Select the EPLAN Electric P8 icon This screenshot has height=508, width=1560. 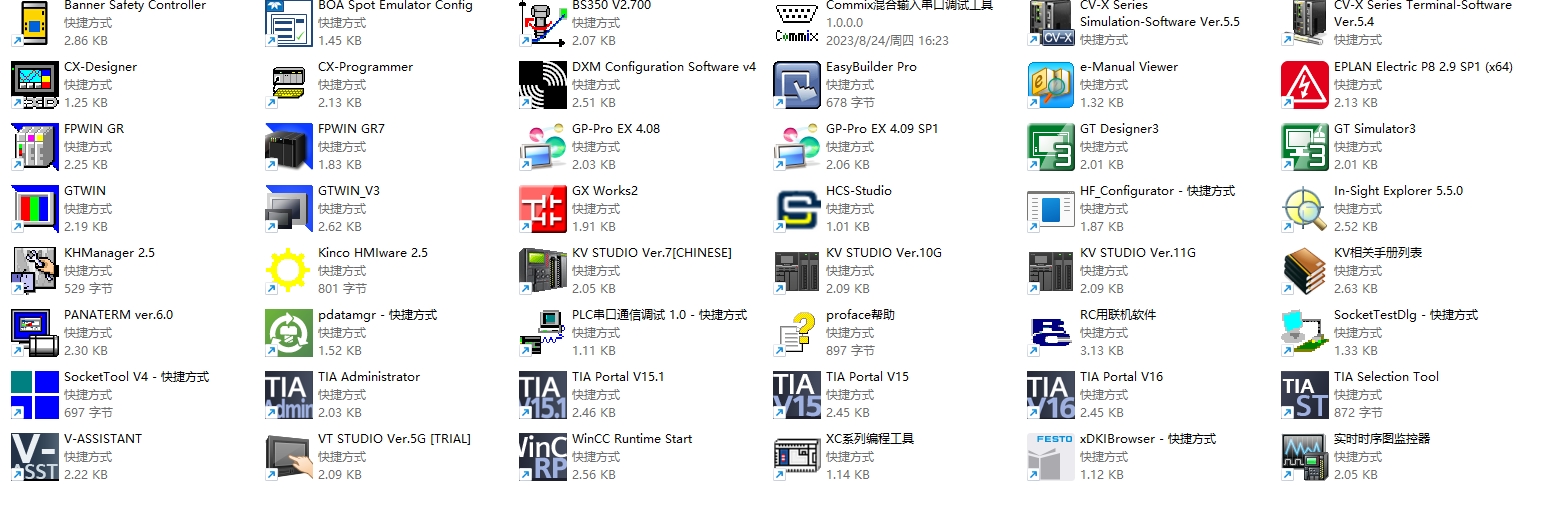pyautogui.click(x=1304, y=85)
